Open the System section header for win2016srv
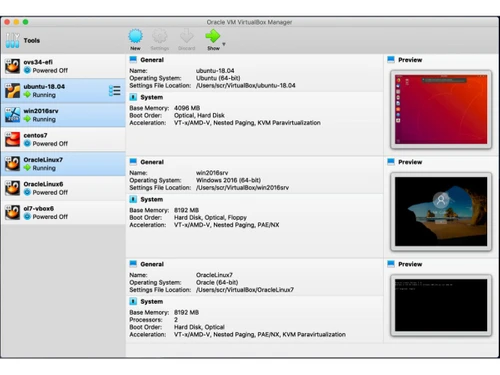500x375 pixels. [x=152, y=199]
